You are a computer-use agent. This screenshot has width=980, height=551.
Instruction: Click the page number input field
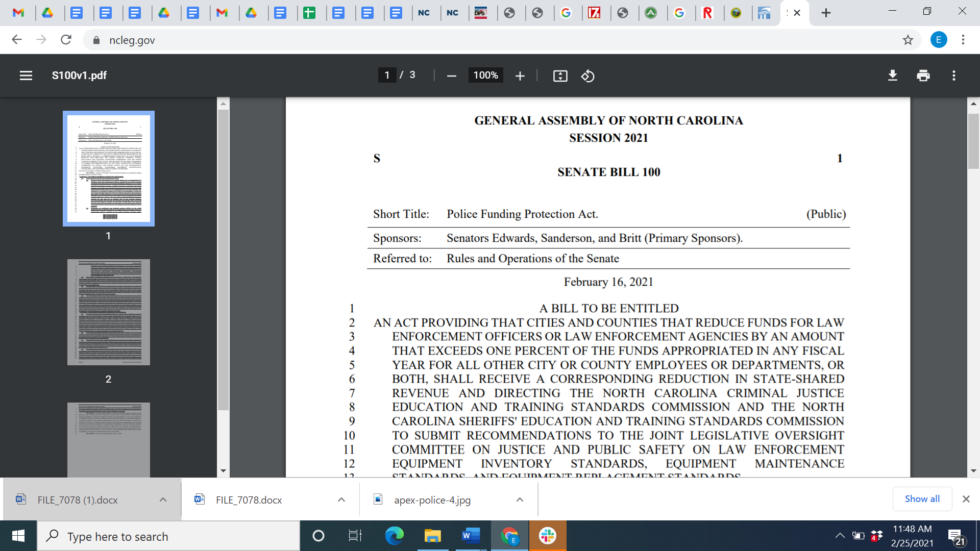click(x=387, y=76)
